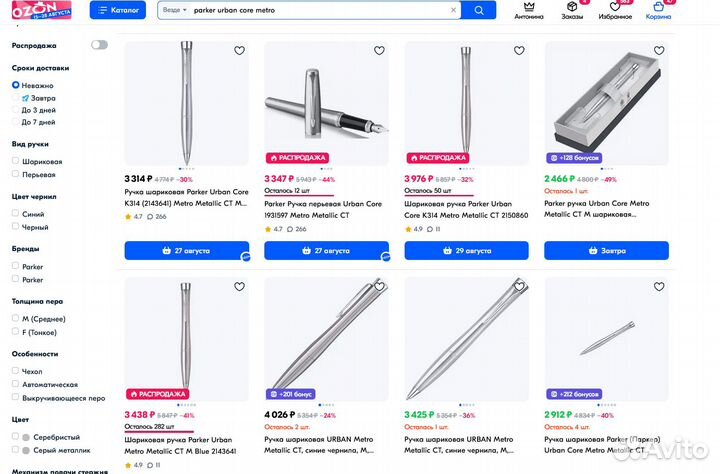
Task: Open the Ozon home logo
Action: (35, 9)
